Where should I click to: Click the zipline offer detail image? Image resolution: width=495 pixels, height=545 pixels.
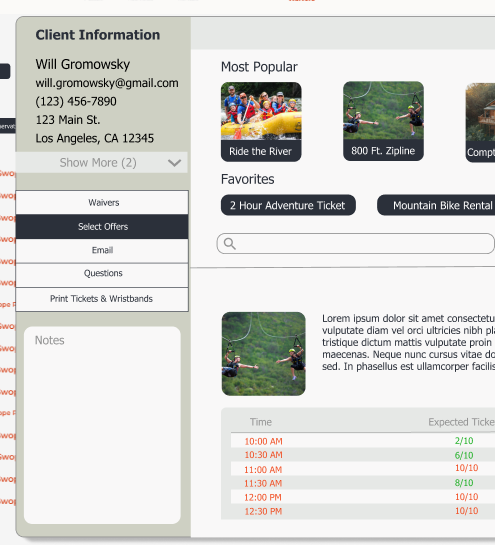[263, 353]
